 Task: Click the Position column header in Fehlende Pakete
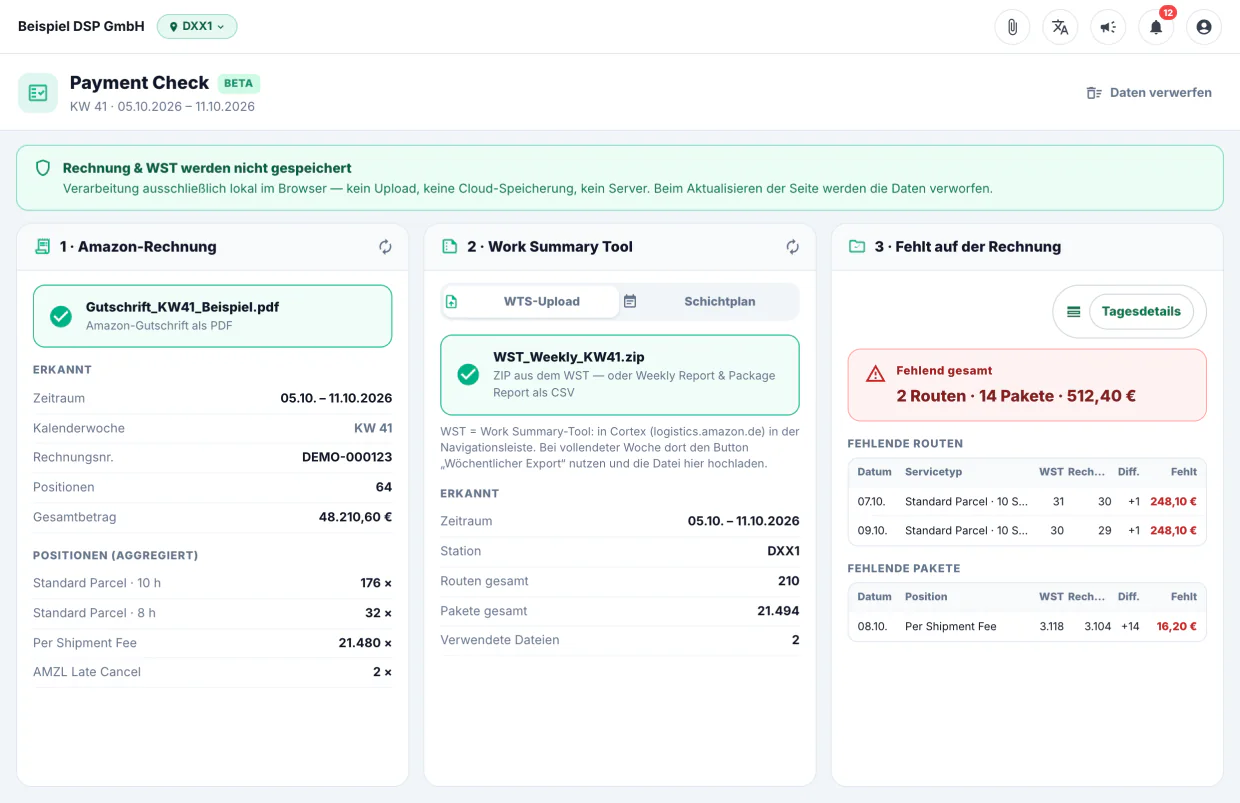(926, 597)
